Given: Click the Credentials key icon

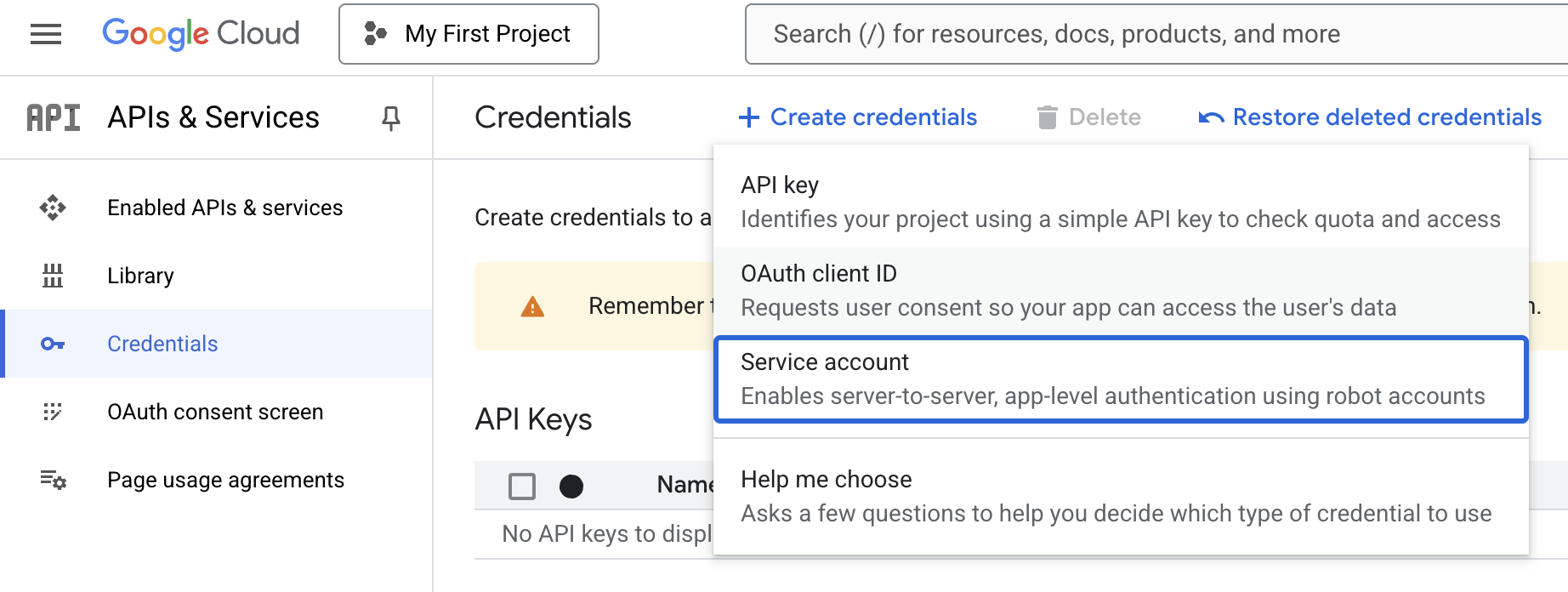Looking at the screenshot, I should [53, 344].
